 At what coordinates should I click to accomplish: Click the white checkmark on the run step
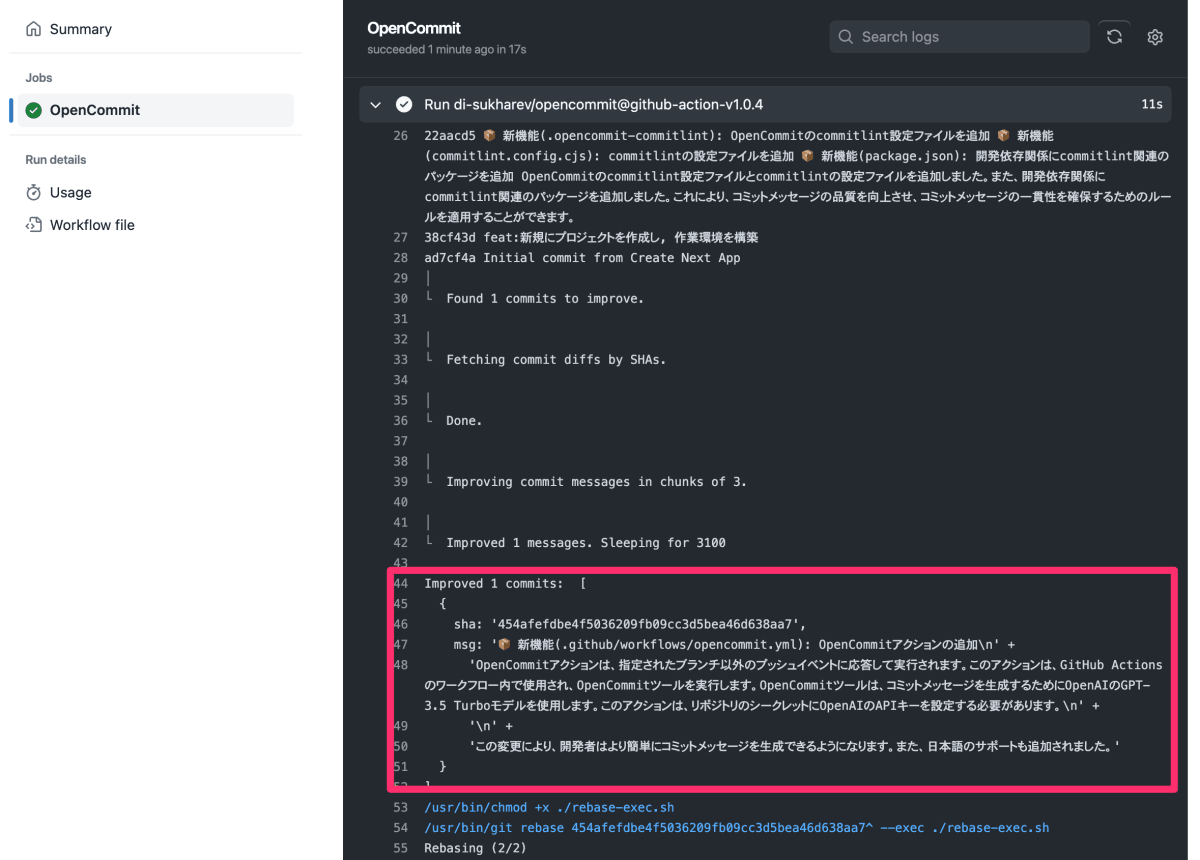pos(403,104)
